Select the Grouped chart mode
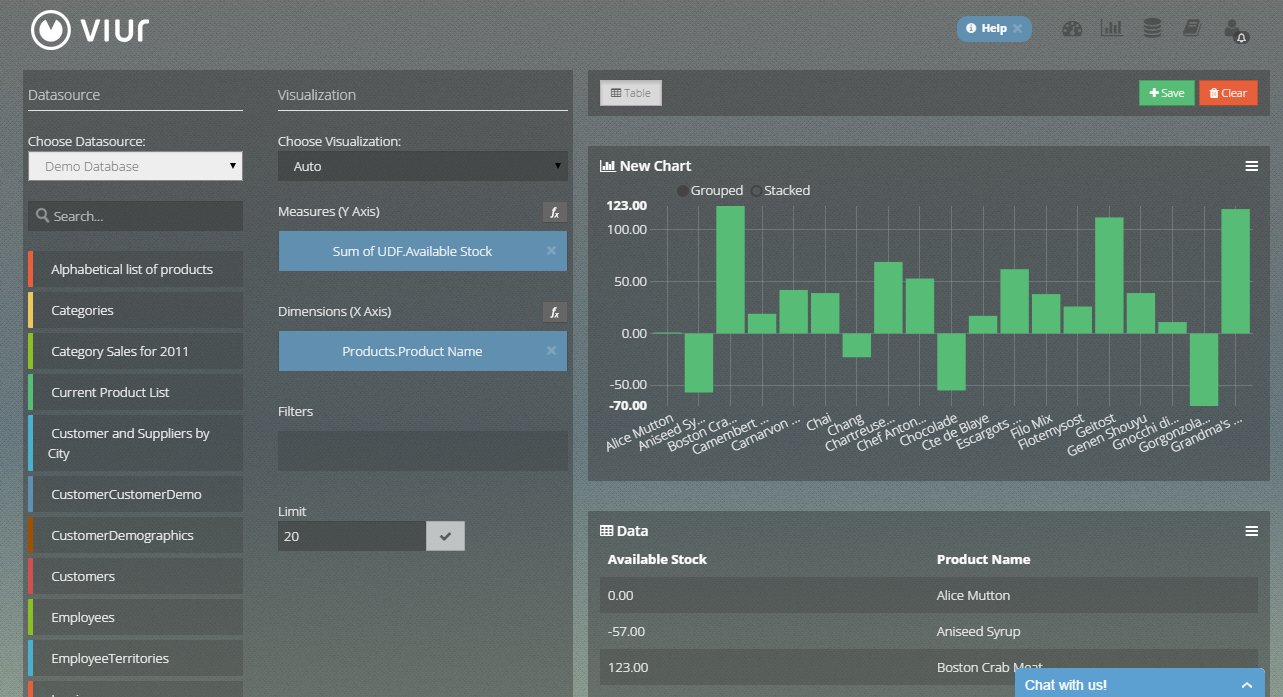1283x697 pixels. tap(710, 190)
